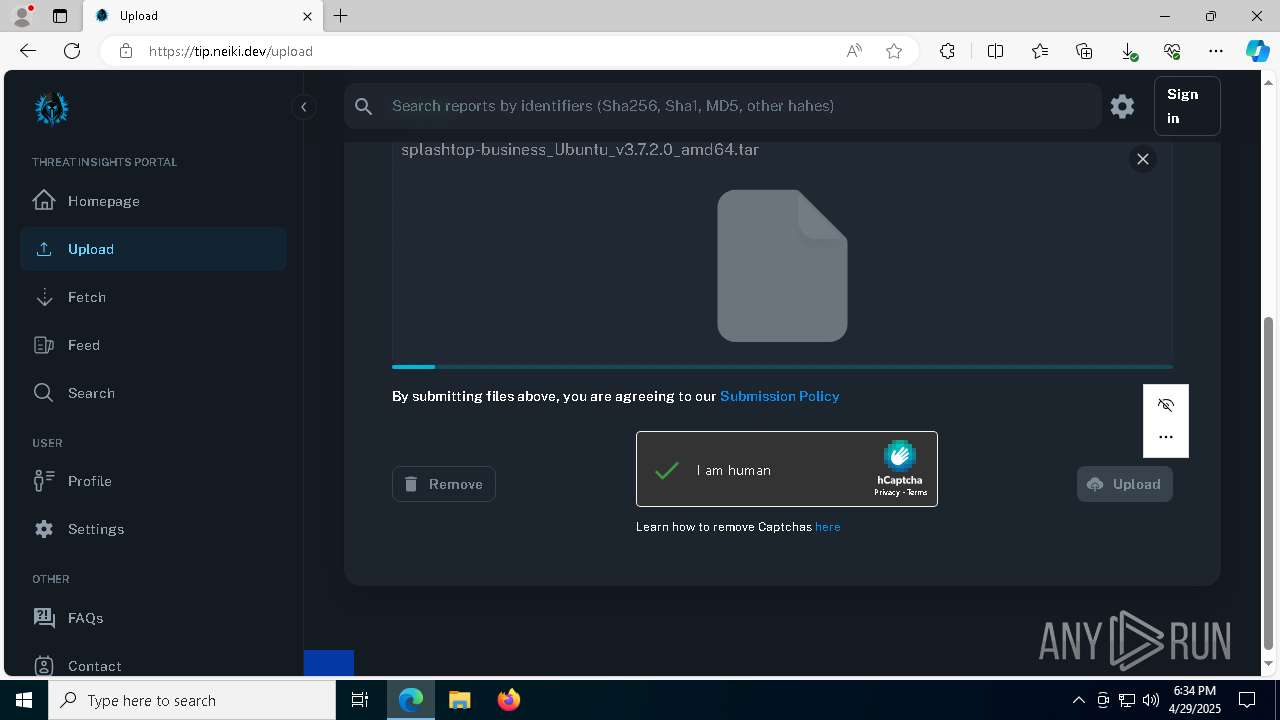Toggle the hide eye icon on the floating panel
This screenshot has height=720, width=1280.
click(x=1166, y=405)
